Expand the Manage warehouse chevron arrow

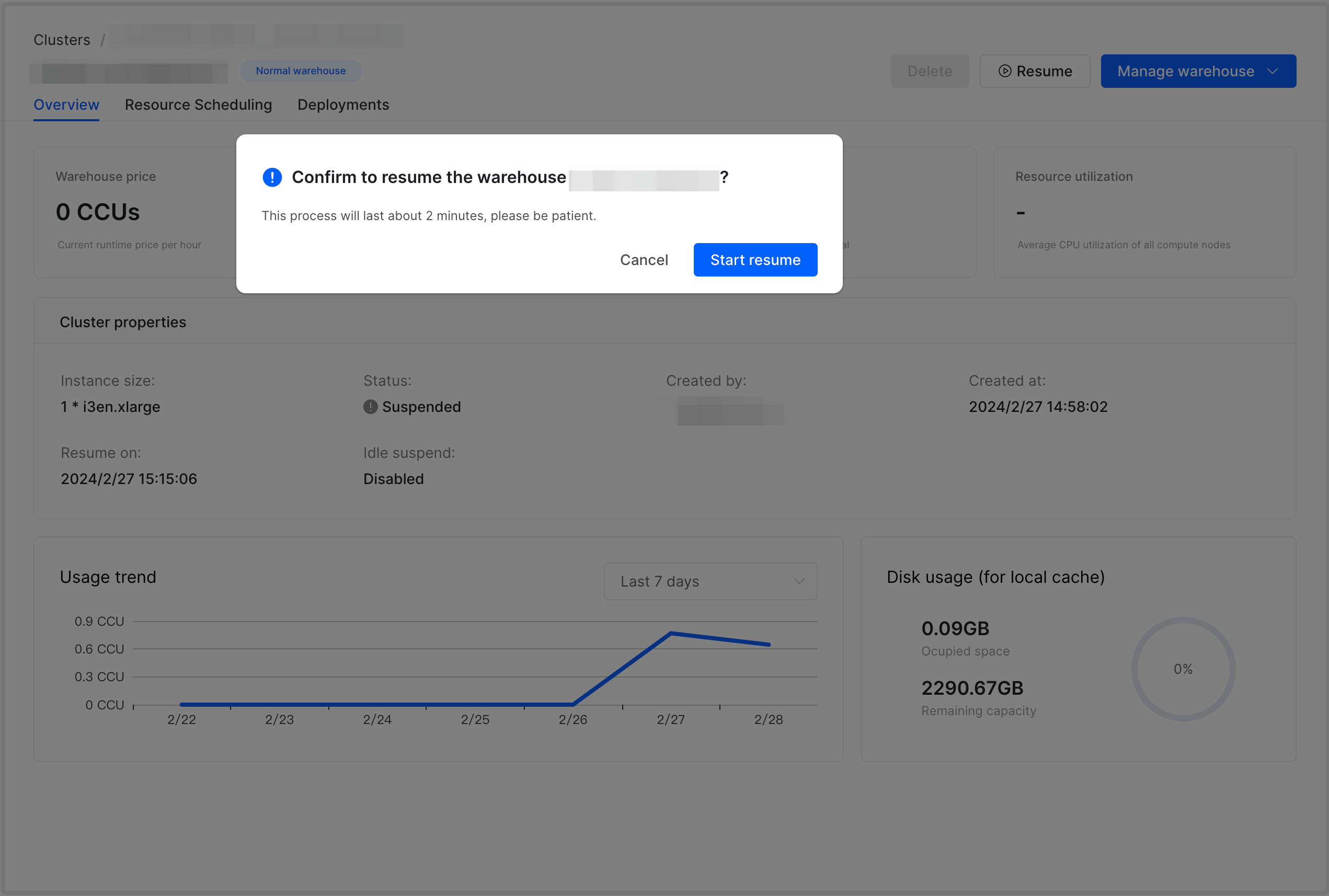[x=1272, y=71]
